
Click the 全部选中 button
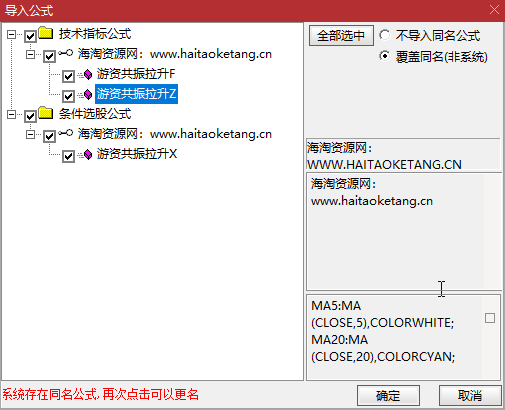click(341, 35)
